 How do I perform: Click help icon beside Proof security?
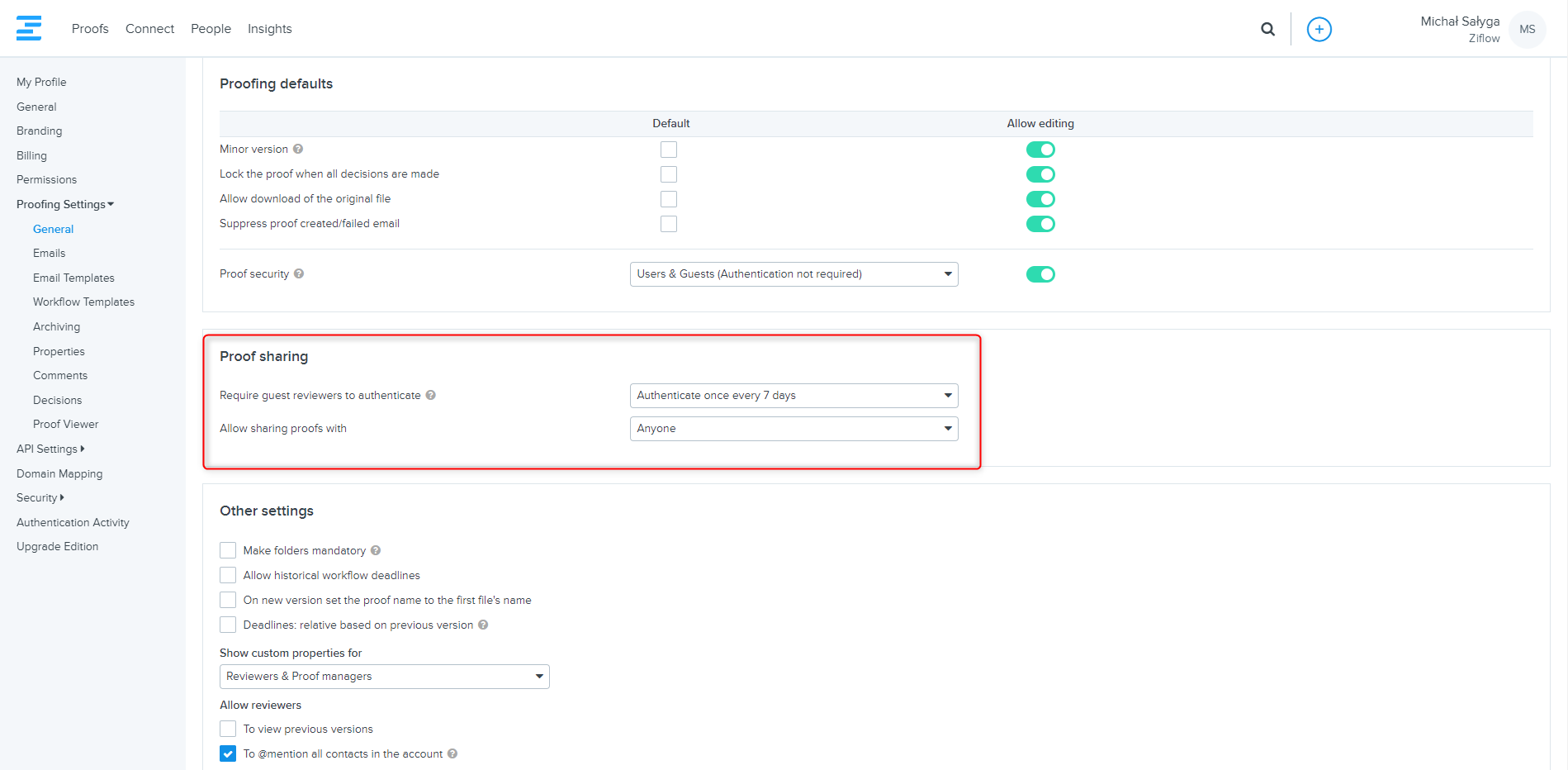(299, 274)
